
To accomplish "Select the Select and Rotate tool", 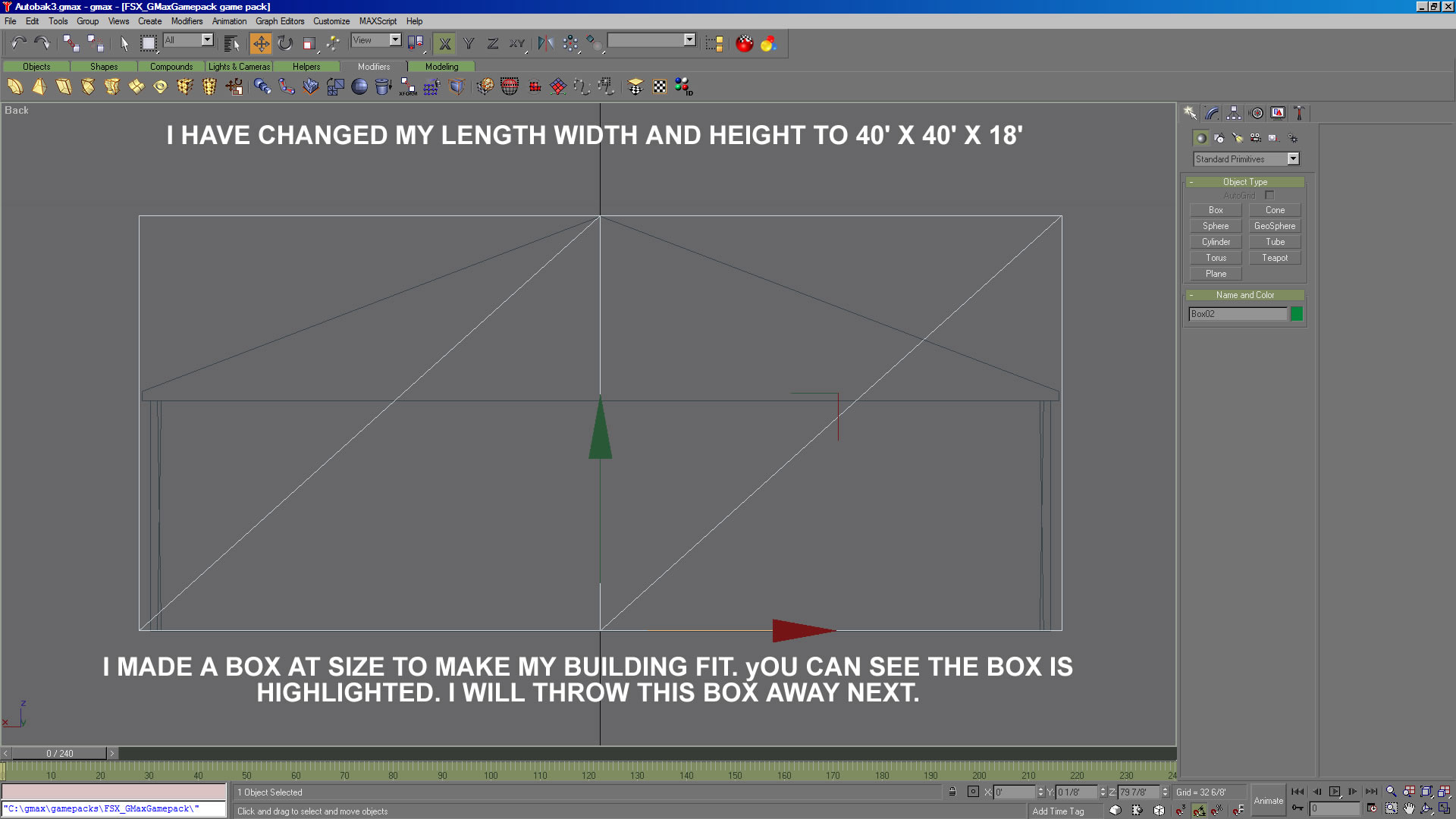I will (x=285, y=43).
